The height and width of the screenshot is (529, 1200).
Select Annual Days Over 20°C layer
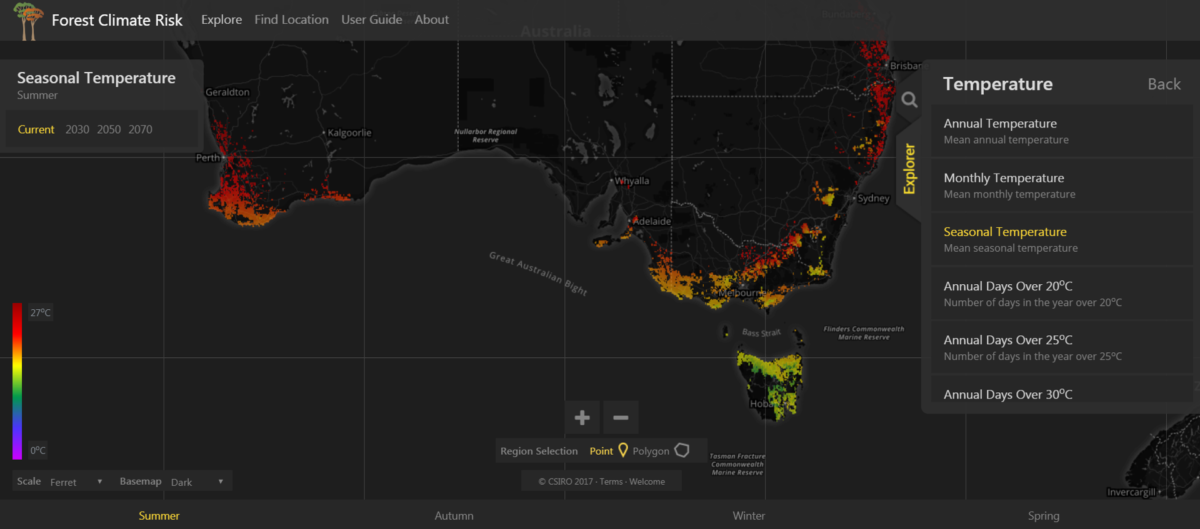click(x=1063, y=294)
